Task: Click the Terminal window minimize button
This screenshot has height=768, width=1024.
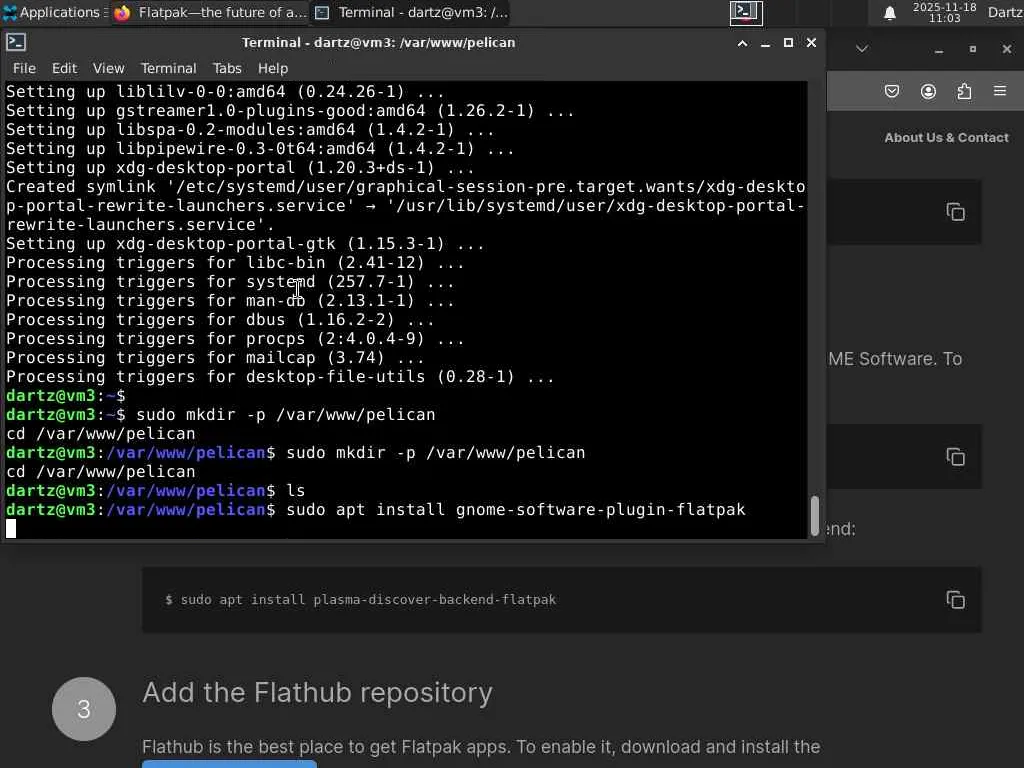Action: tap(765, 43)
